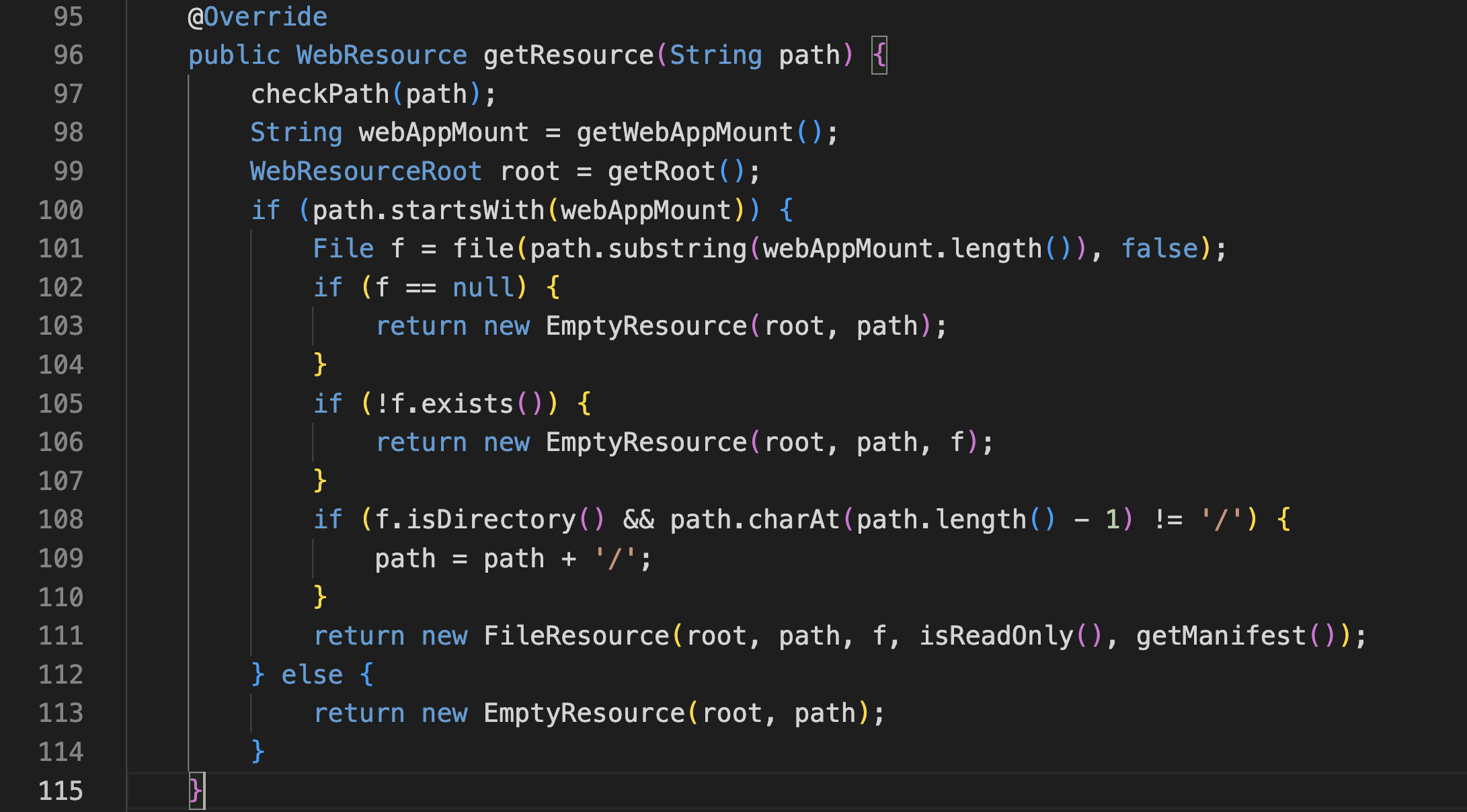Click isDirectory on line 108
This screenshot has width=1467, height=812.
491,520
